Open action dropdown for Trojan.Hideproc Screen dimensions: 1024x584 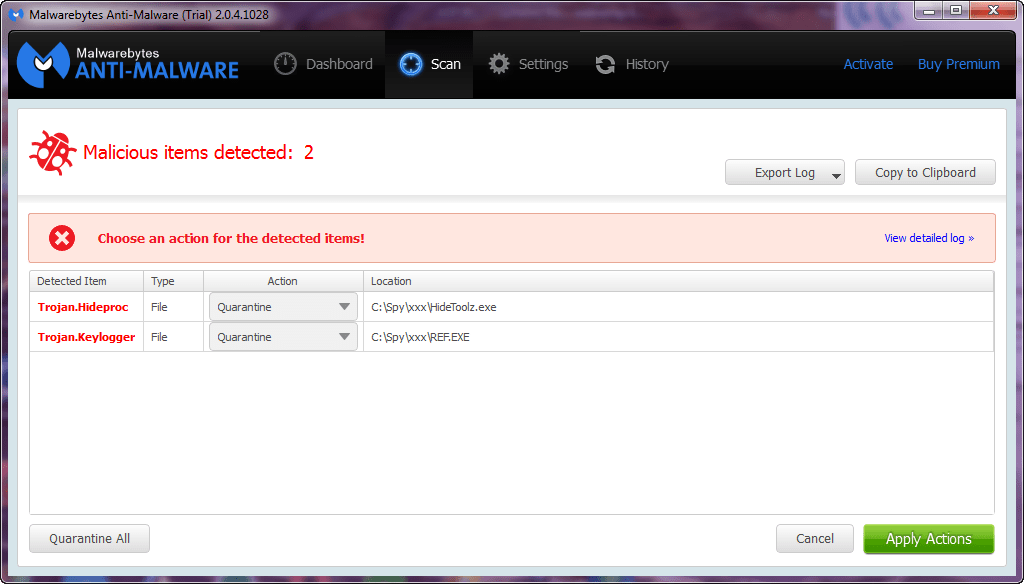click(283, 307)
